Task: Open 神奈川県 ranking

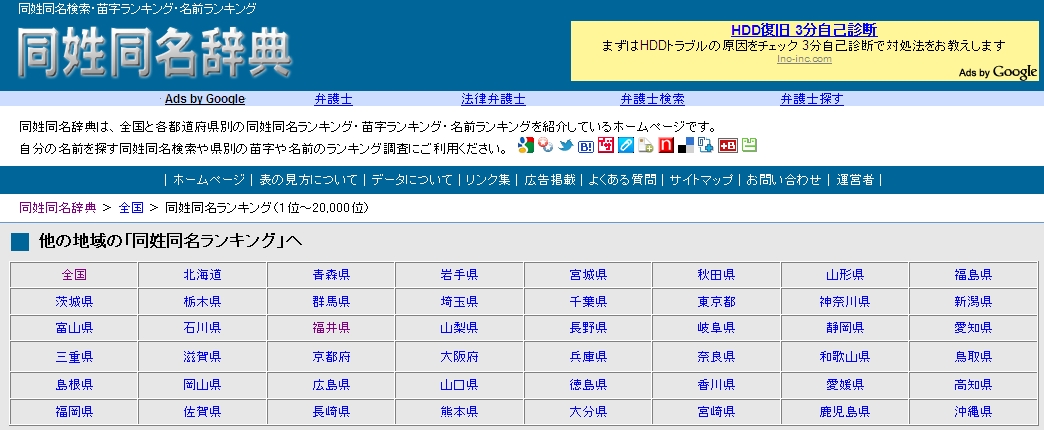Action: coord(844,302)
